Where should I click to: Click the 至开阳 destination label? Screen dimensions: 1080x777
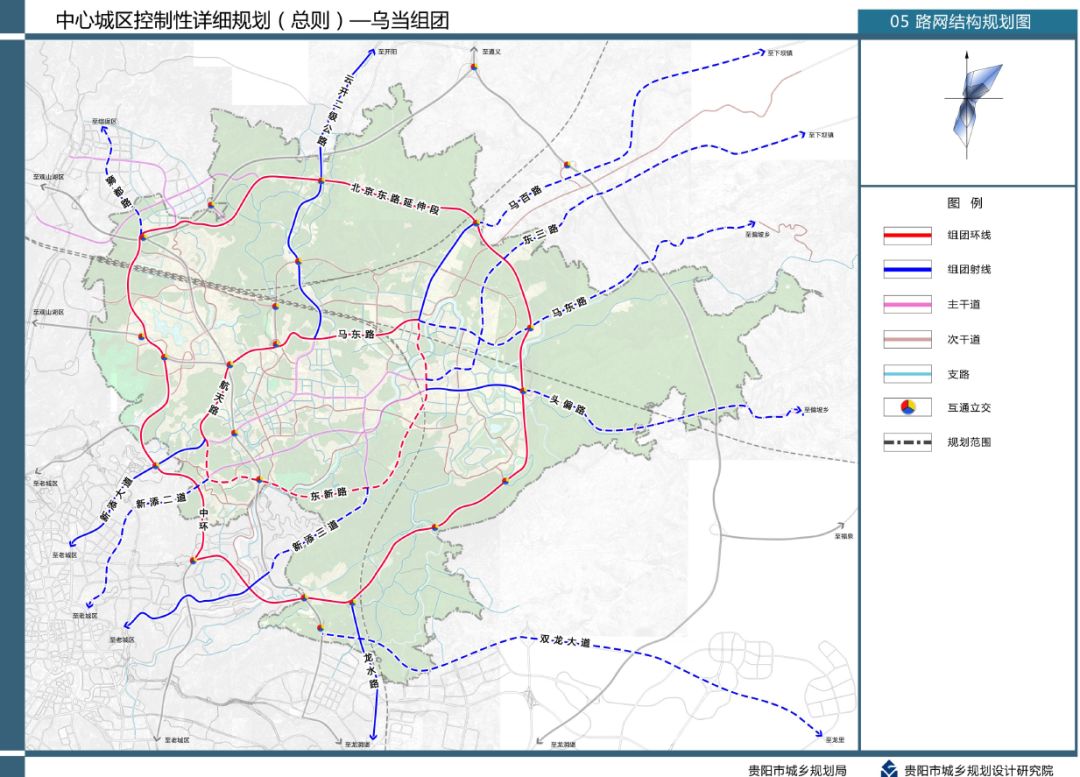(x=387, y=50)
